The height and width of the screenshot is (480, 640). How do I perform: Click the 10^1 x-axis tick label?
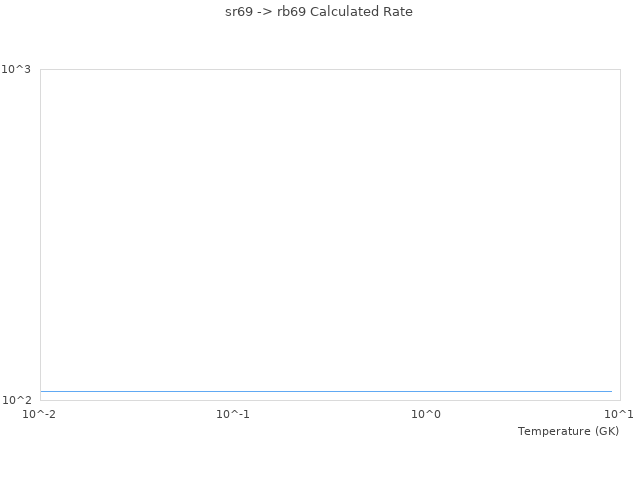tap(619, 414)
